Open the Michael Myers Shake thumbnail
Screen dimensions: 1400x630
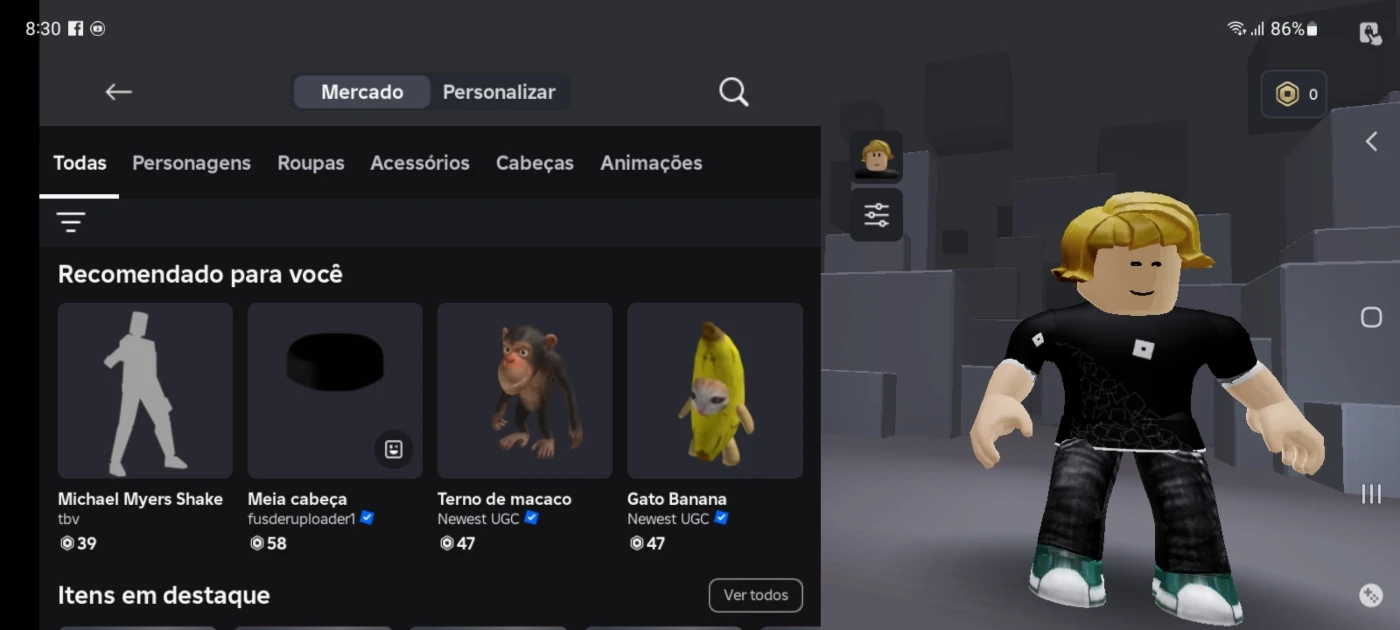(x=145, y=391)
